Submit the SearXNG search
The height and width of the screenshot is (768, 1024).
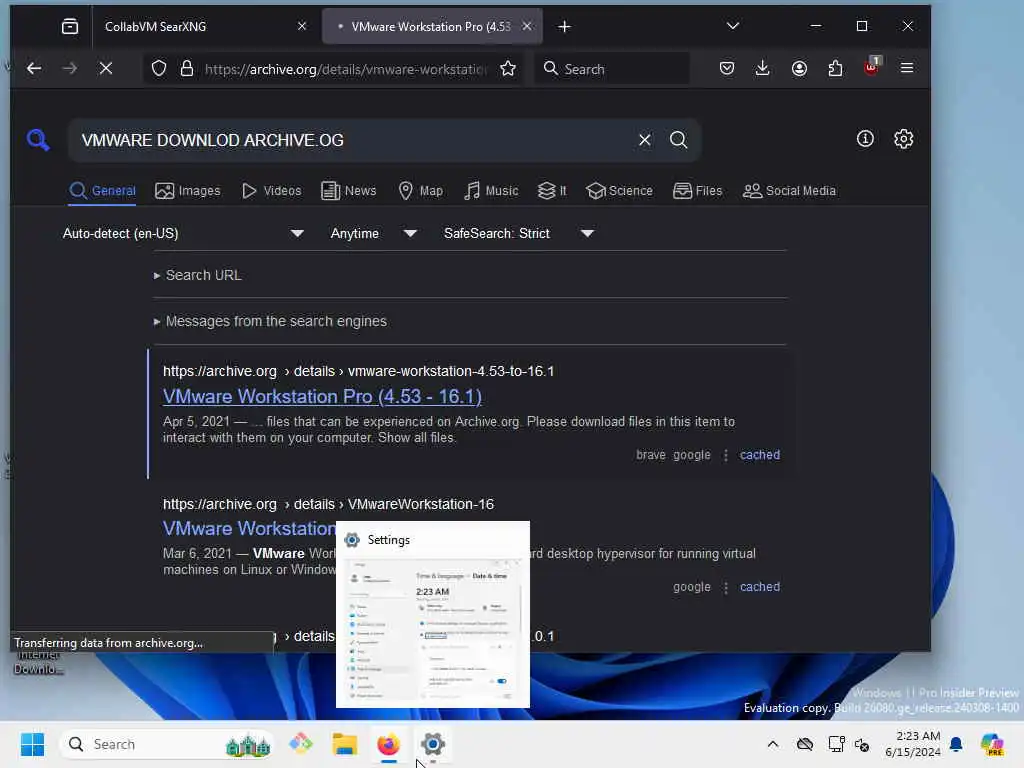point(679,140)
